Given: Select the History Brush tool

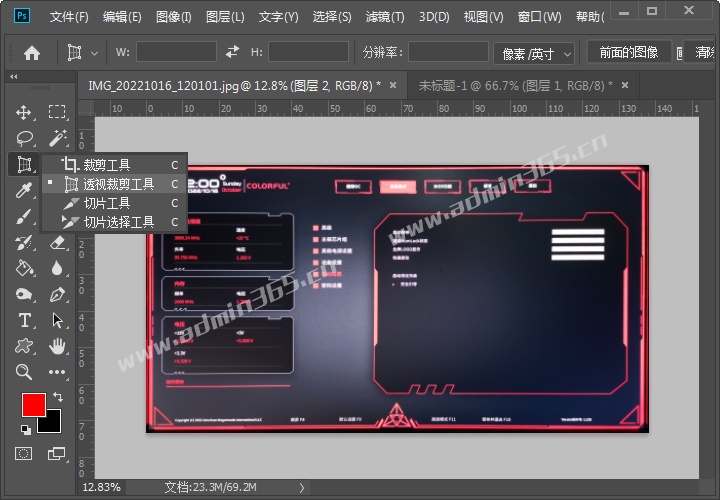Looking at the screenshot, I should (23, 242).
